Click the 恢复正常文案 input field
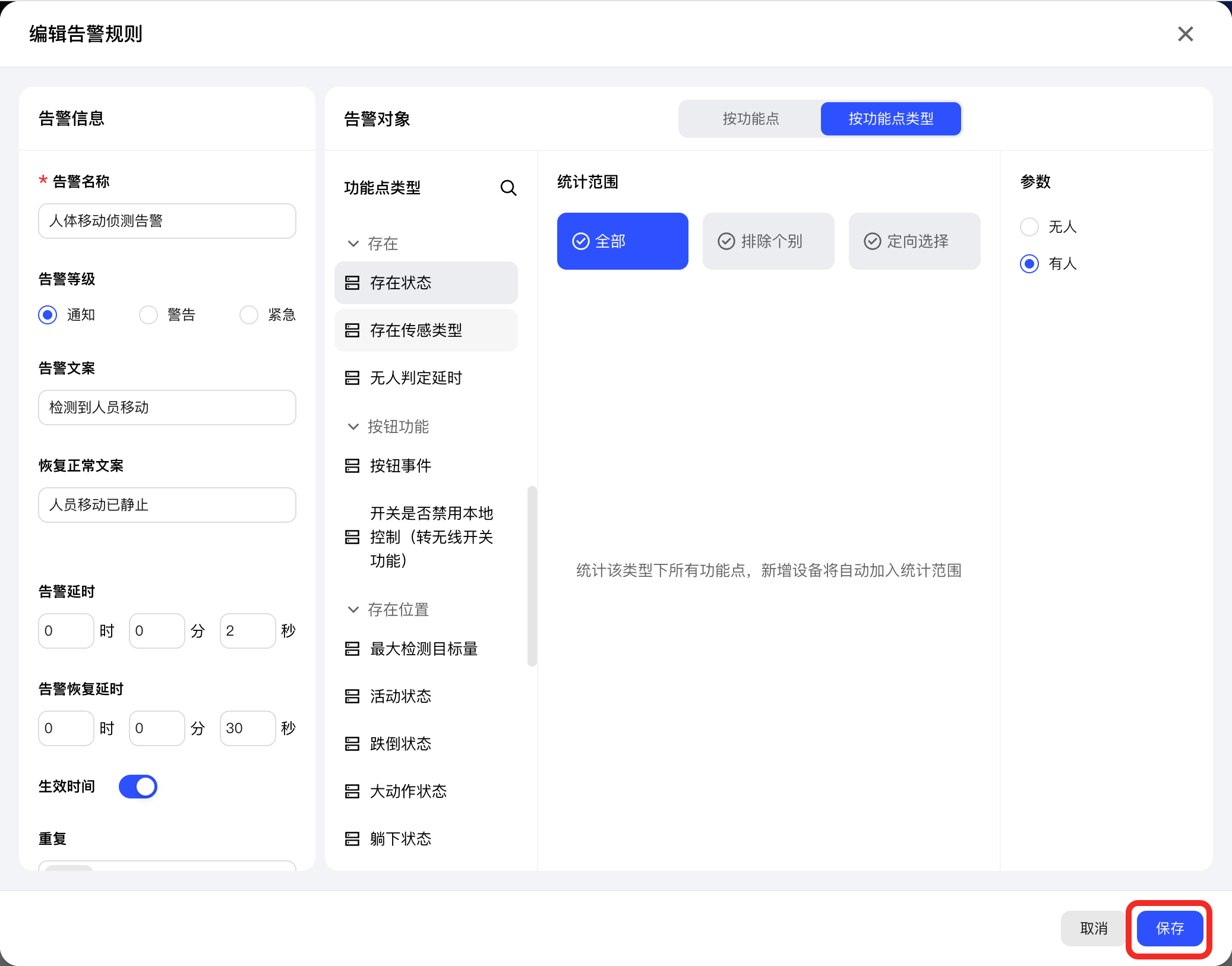 (x=168, y=505)
